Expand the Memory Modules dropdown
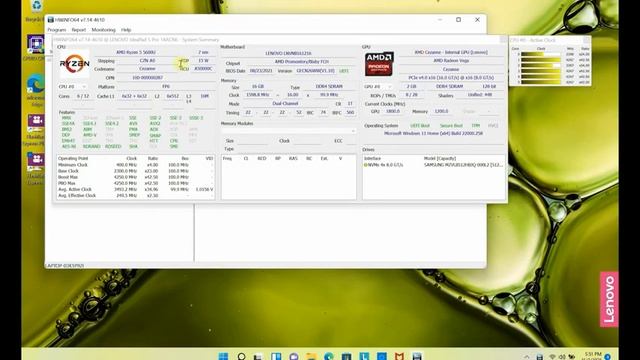 [288, 131]
